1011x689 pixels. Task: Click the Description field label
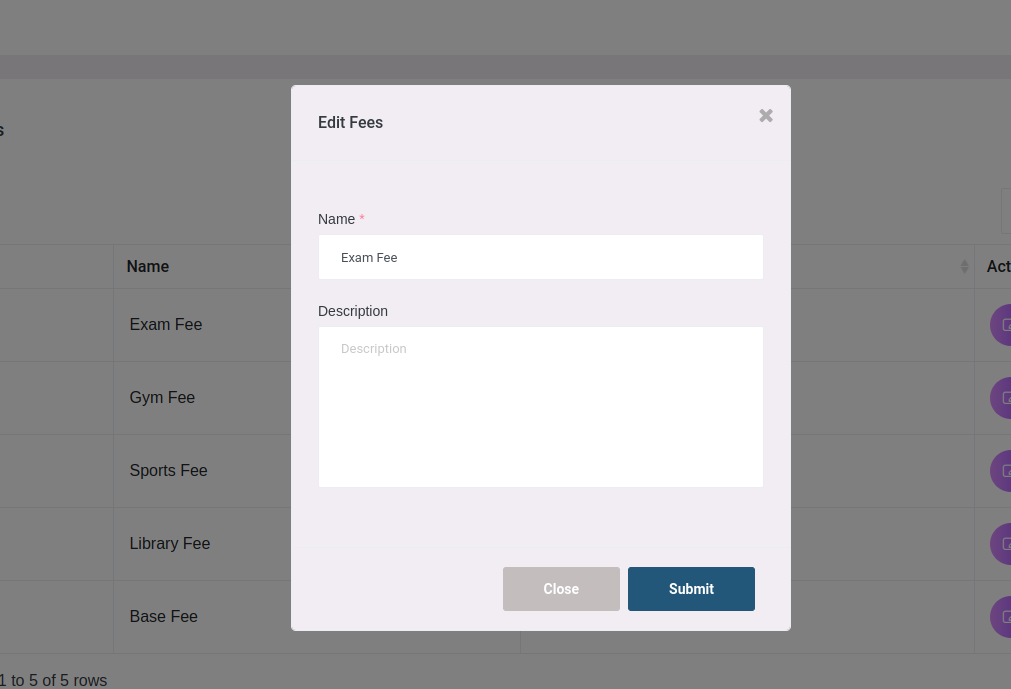[353, 311]
